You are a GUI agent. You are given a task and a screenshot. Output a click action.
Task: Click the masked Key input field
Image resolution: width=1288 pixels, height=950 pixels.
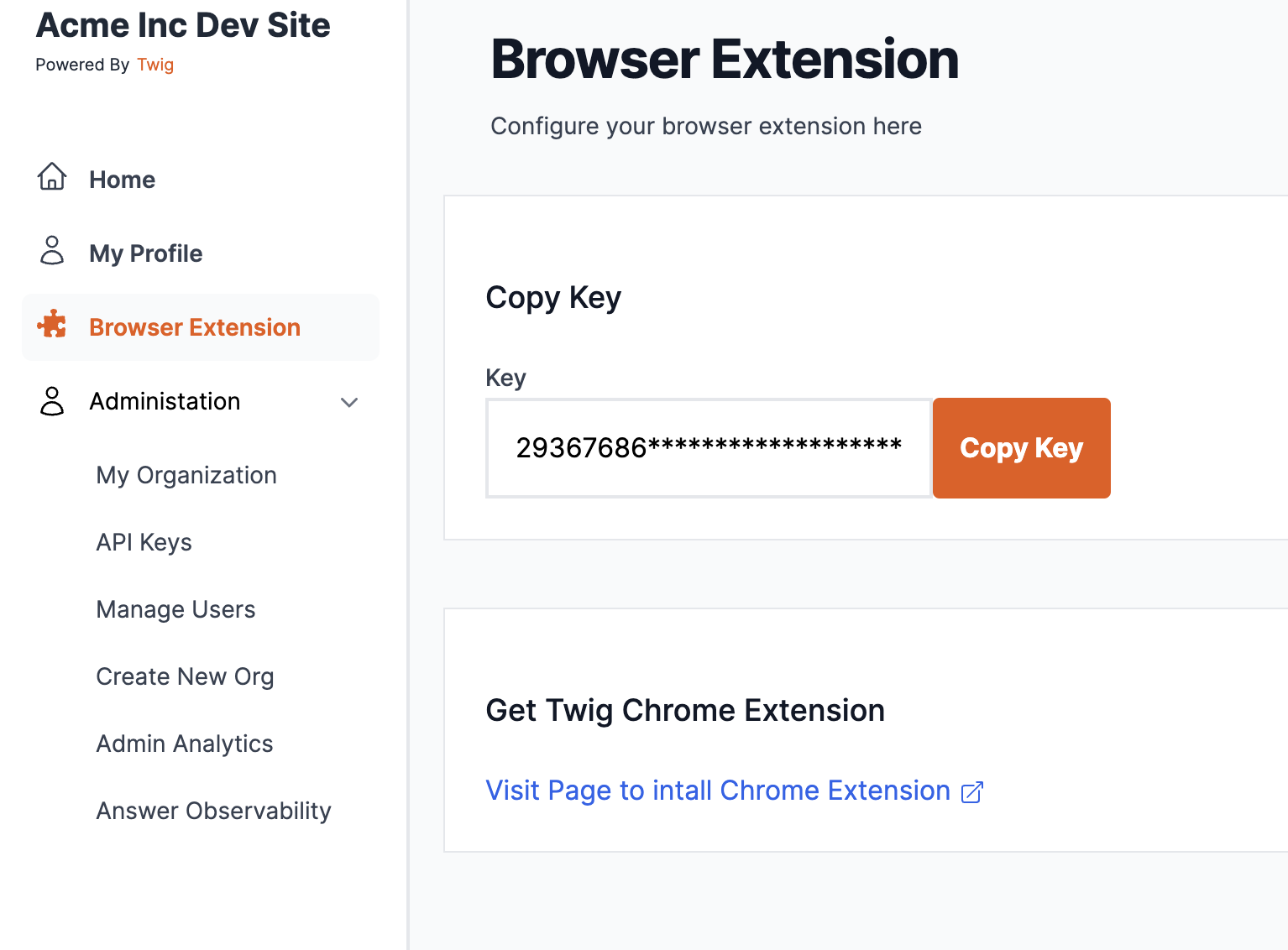[x=708, y=448]
